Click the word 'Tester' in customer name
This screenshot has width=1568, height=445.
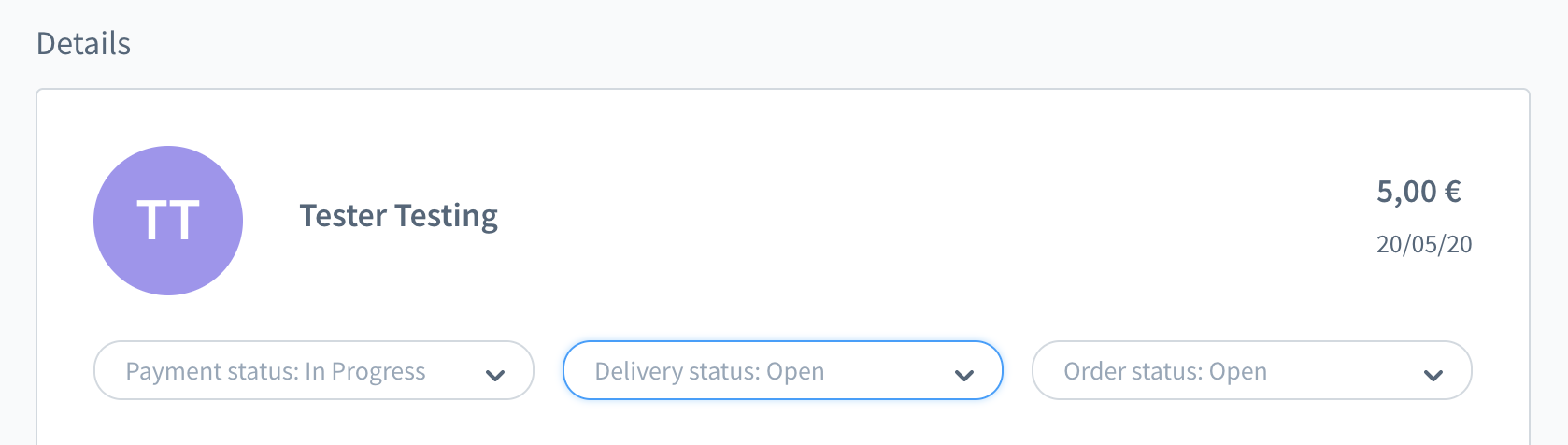click(x=343, y=216)
